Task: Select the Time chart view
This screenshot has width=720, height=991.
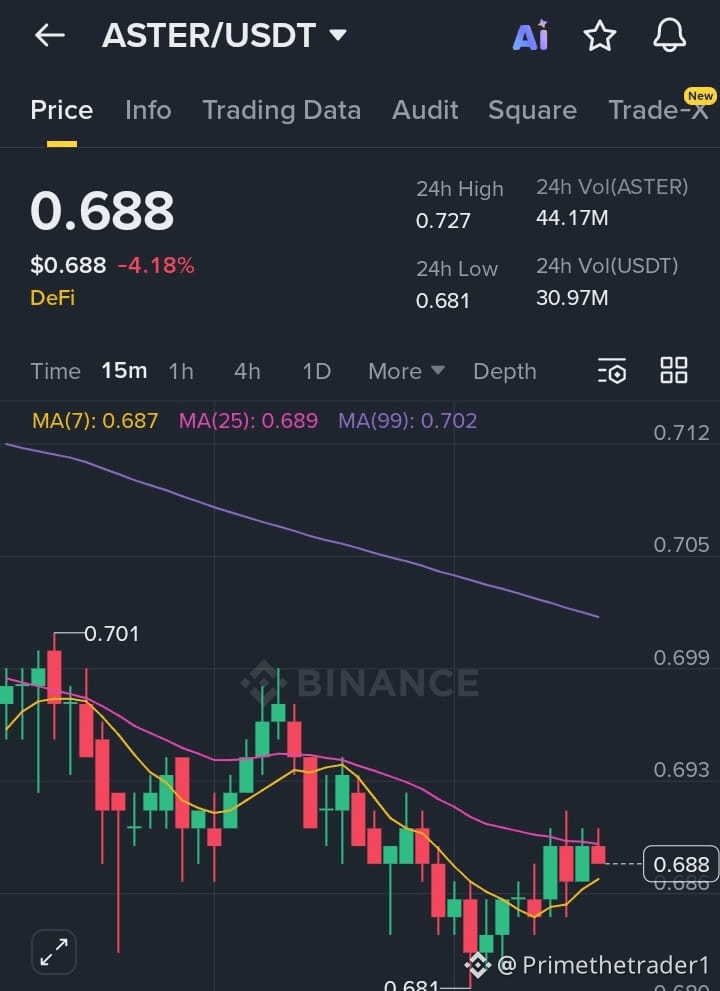Action: point(56,371)
